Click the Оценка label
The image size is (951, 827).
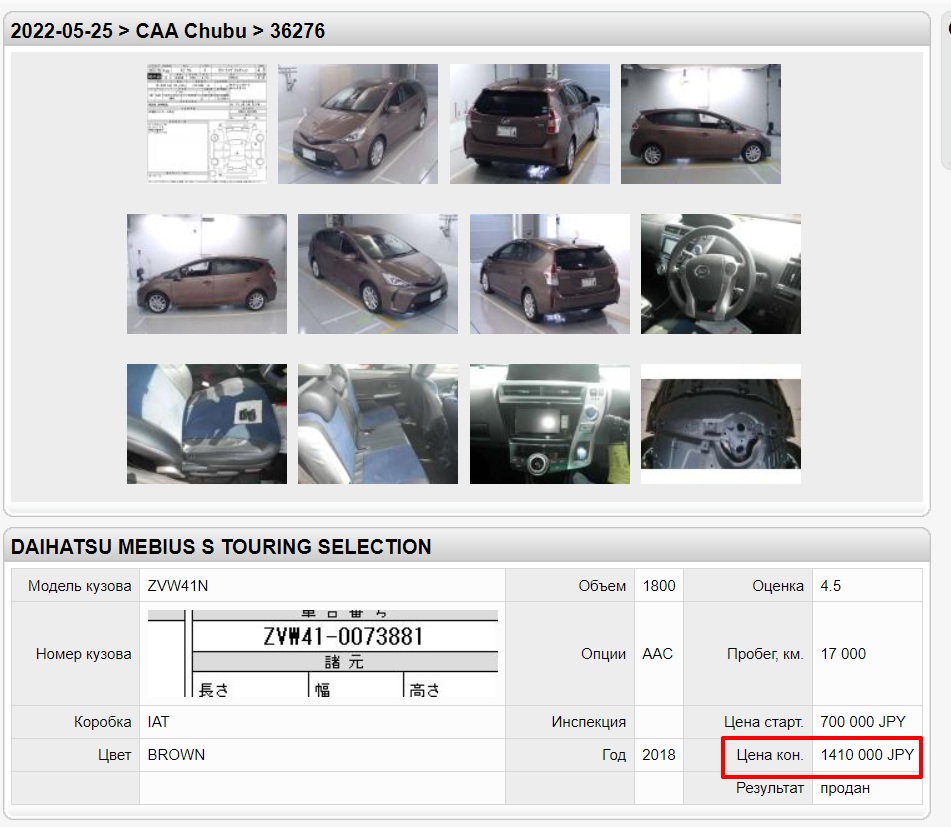778,586
